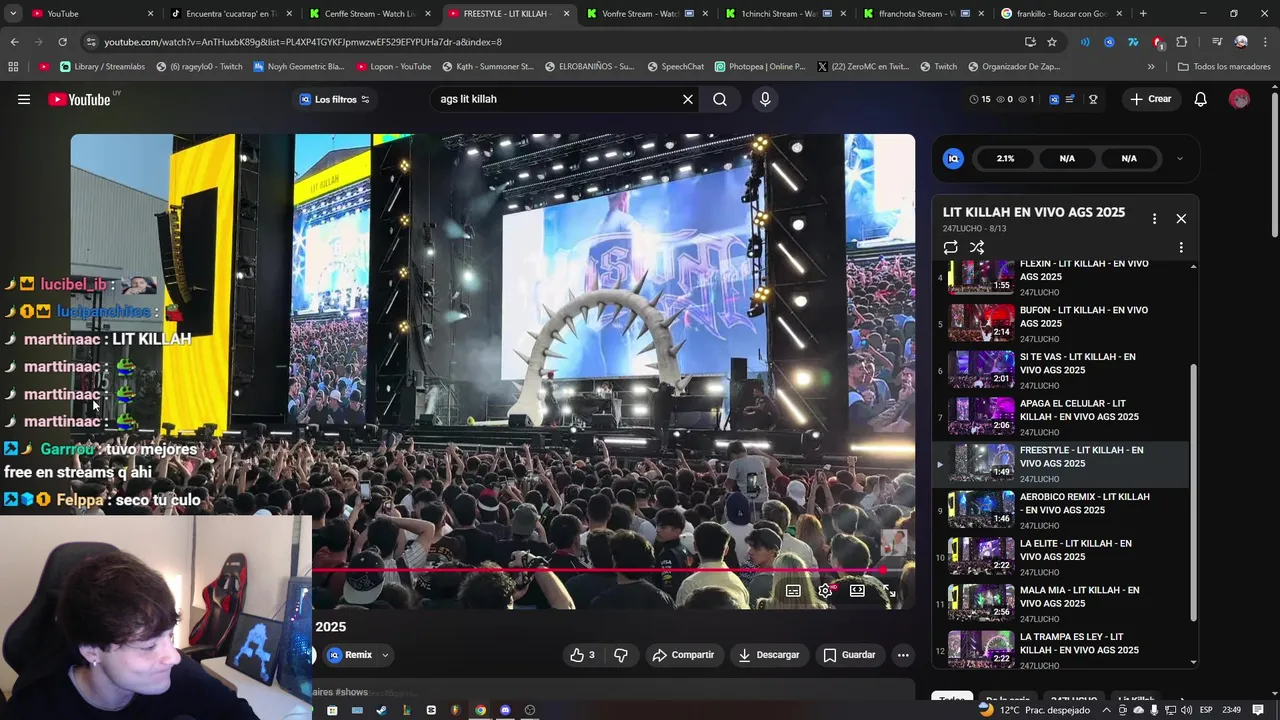Viewport: 1280px width, 720px height.
Task: Open the browser tab search dropdown
Action: tap(12, 14)
